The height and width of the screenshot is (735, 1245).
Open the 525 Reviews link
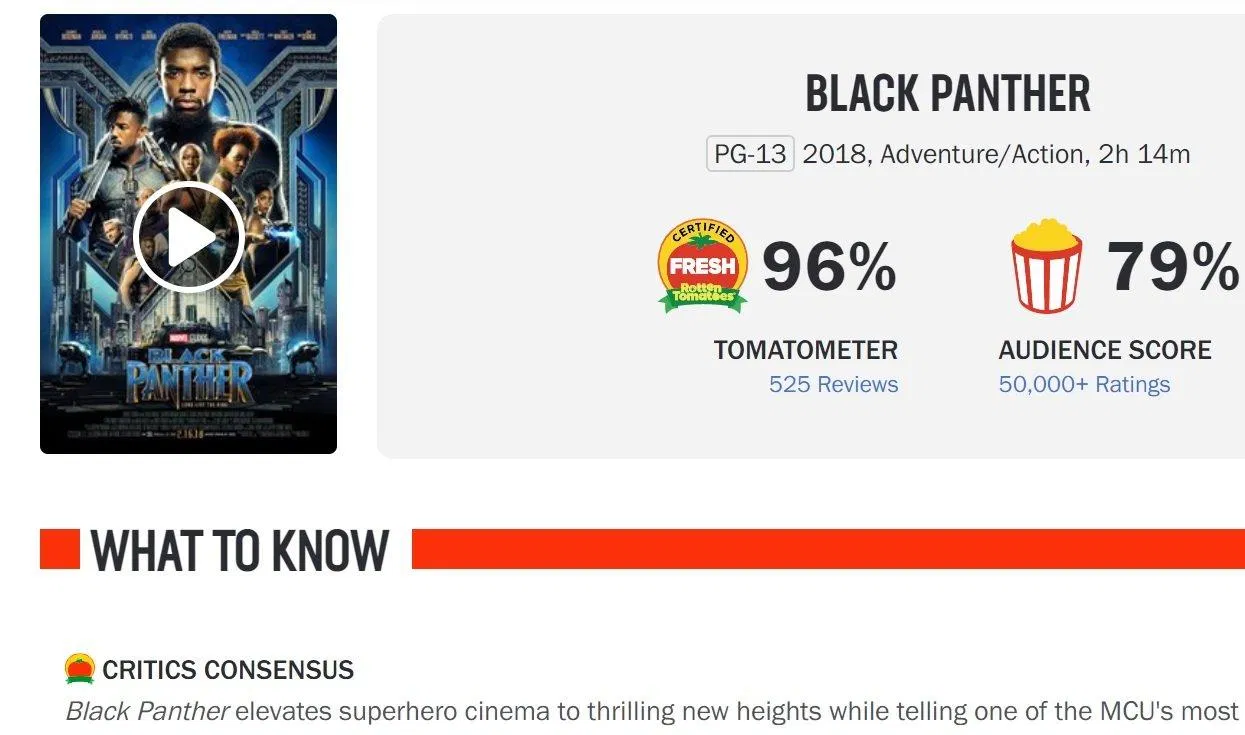833,383
